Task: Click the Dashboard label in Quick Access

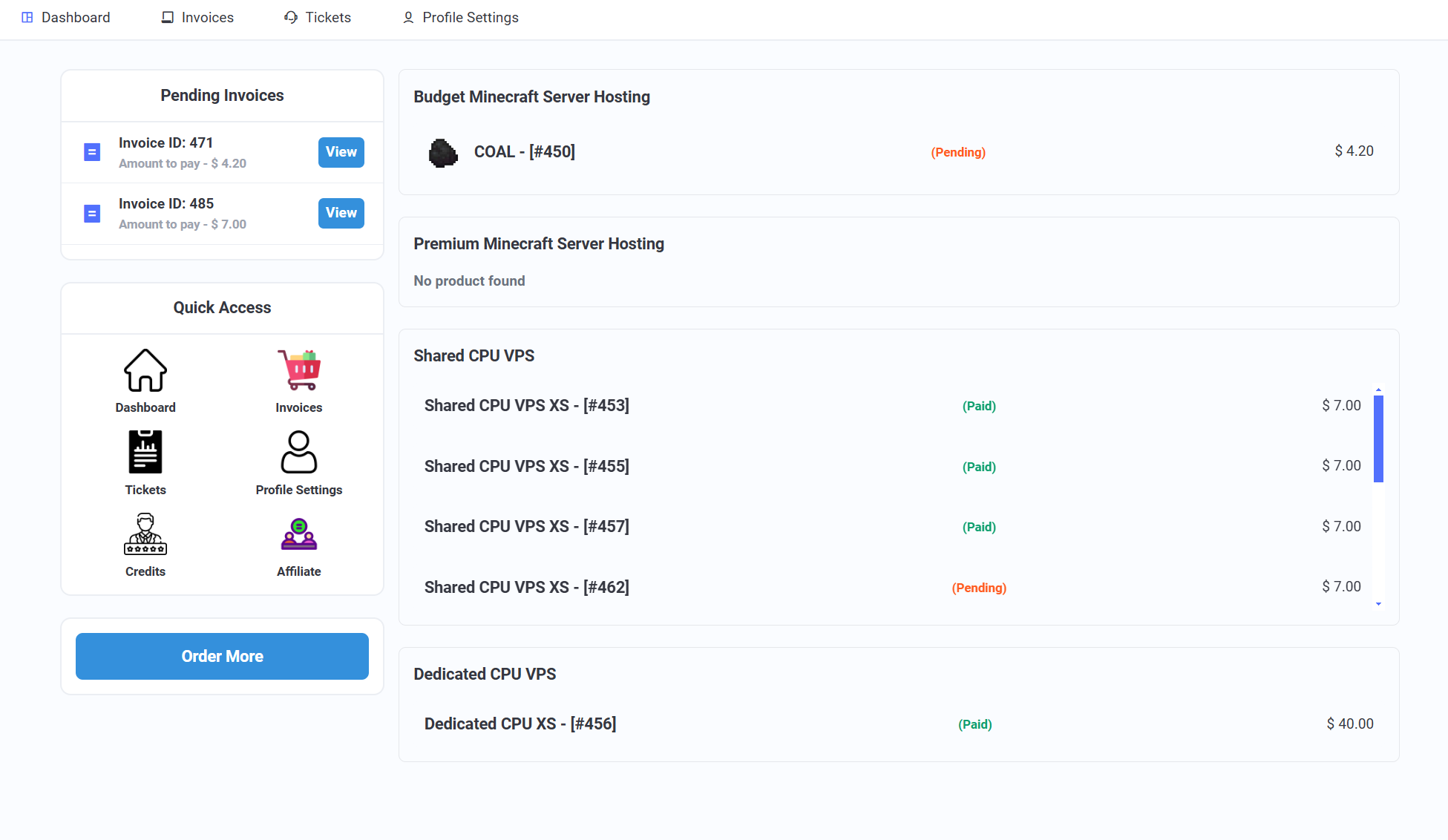Action: (145, 407)
